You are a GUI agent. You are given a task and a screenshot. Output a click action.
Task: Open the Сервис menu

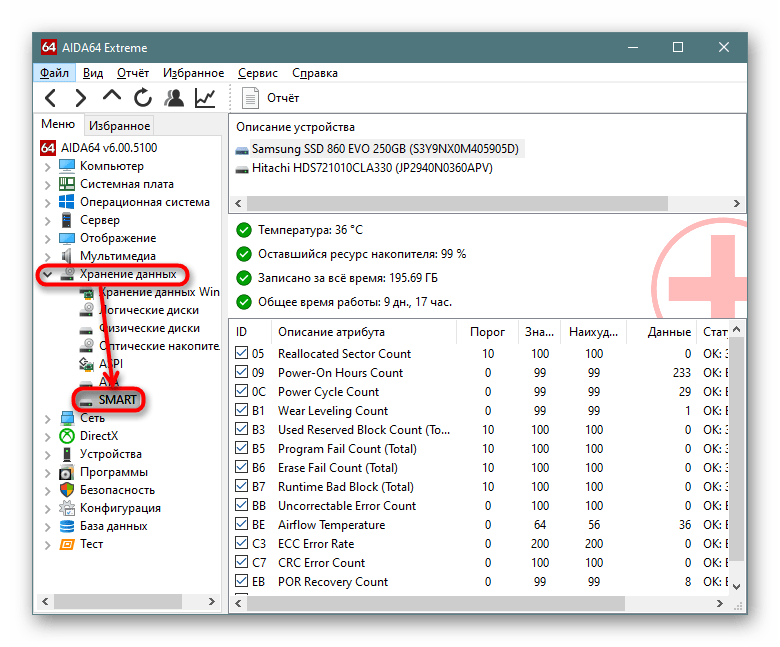(258, 73)
